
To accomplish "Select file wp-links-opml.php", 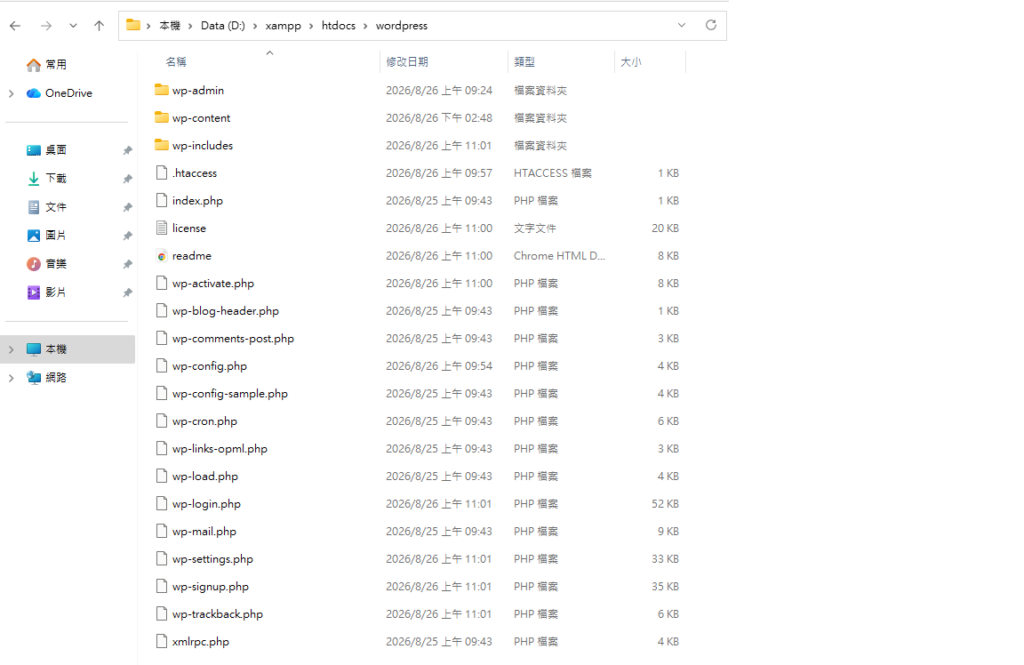I will [x=219, y=449].
